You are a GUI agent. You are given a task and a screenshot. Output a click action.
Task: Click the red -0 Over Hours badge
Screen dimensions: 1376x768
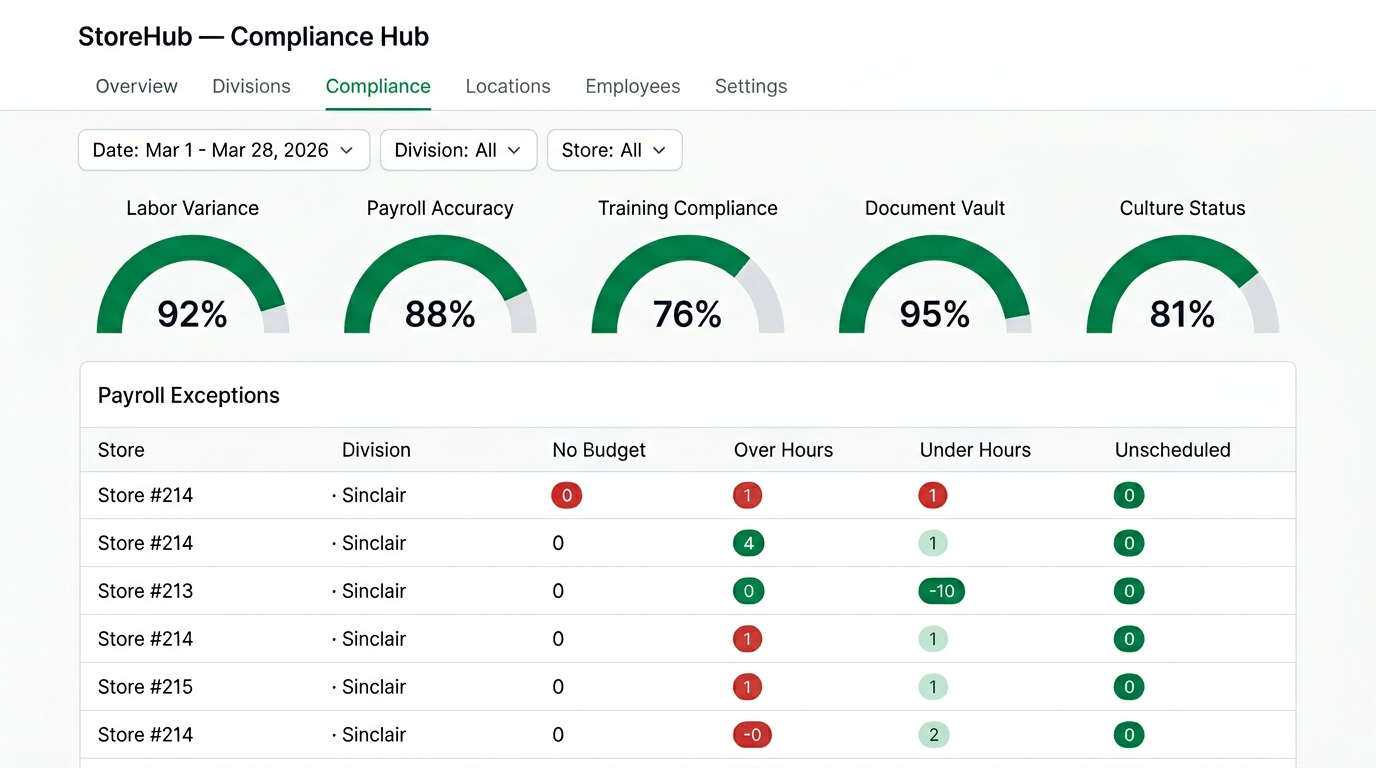pyautogui.click(x=752, y=735)
